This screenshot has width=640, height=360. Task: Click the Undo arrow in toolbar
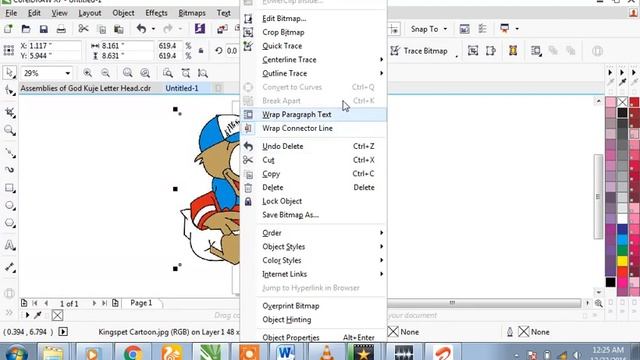click(141, 29)
